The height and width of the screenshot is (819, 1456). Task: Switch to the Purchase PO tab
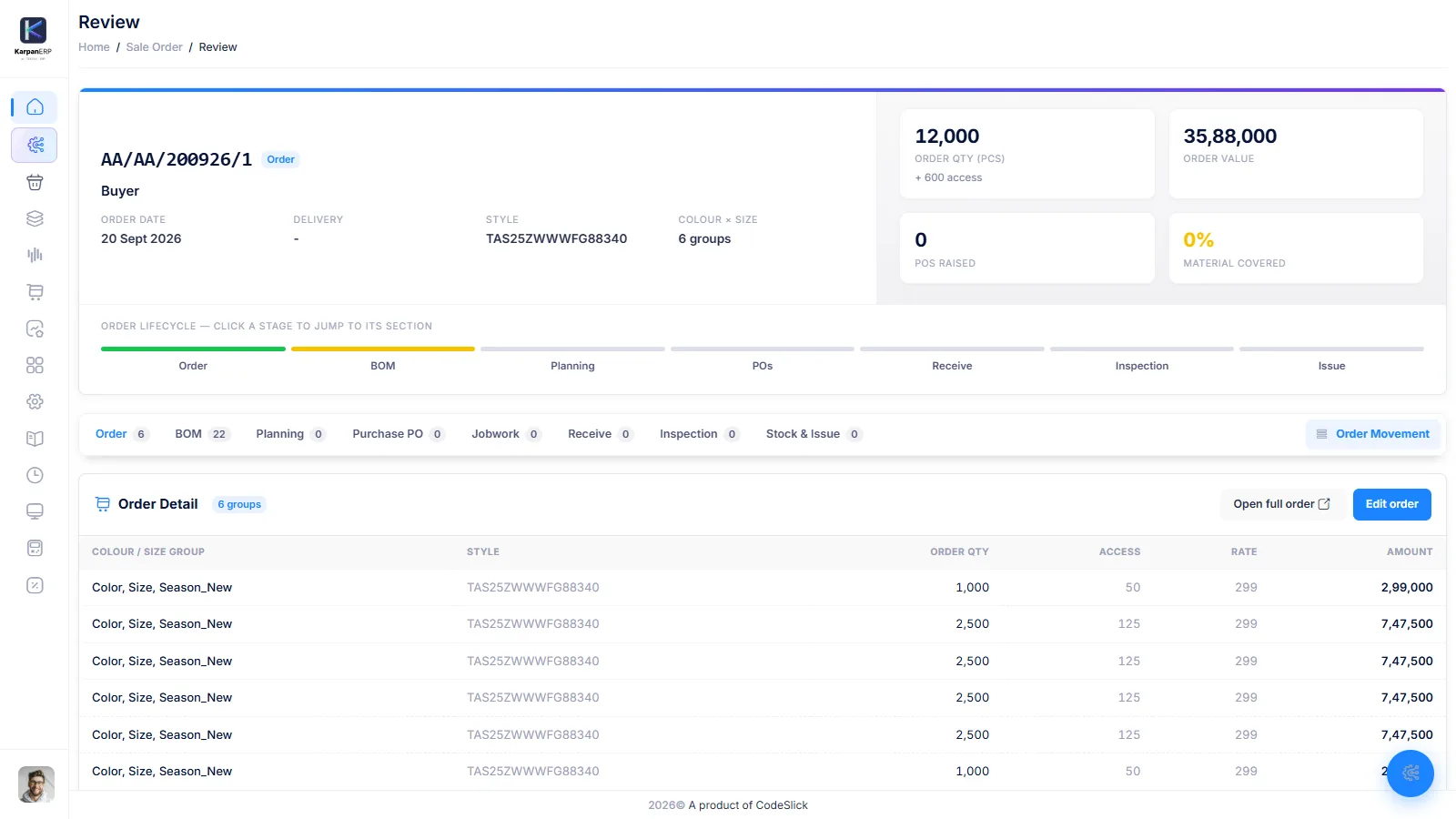398,434
